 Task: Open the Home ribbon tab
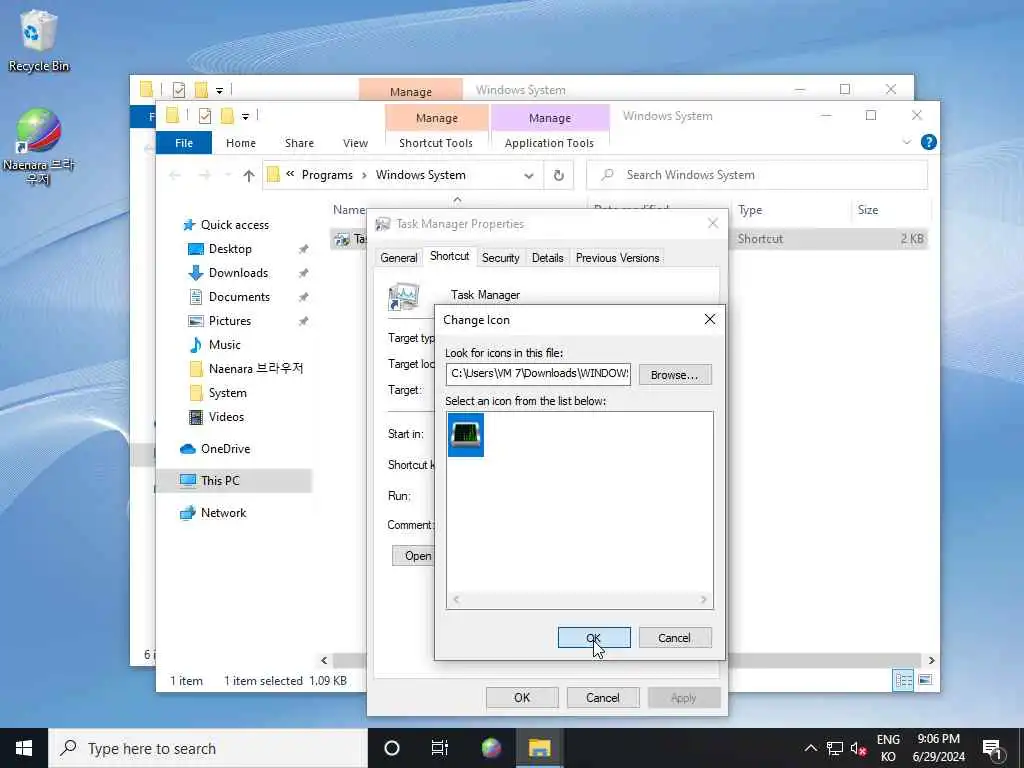coord(241,142)
